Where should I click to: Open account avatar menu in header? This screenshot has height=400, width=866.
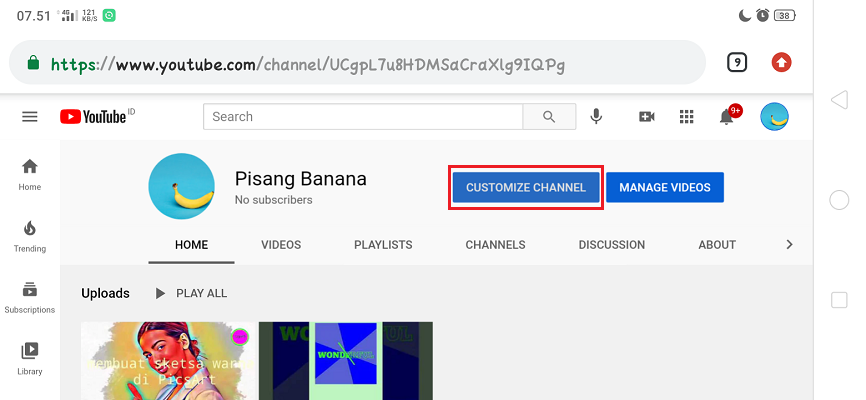[774, 117]
